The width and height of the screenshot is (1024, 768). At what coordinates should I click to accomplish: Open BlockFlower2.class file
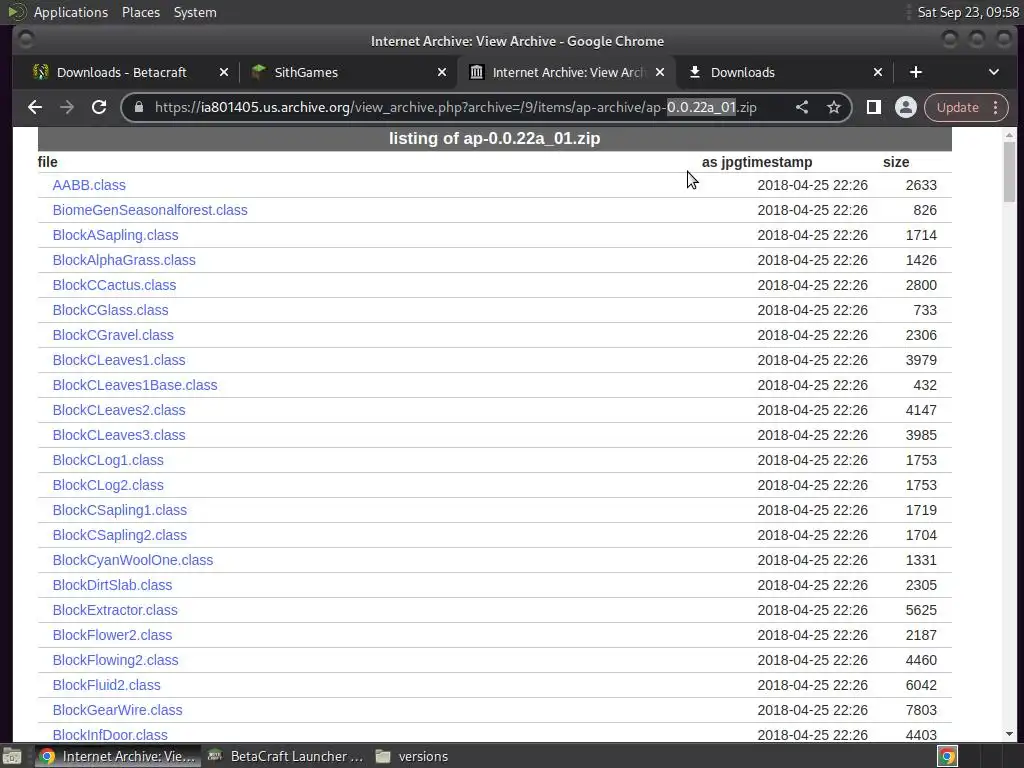pos(112,635)
